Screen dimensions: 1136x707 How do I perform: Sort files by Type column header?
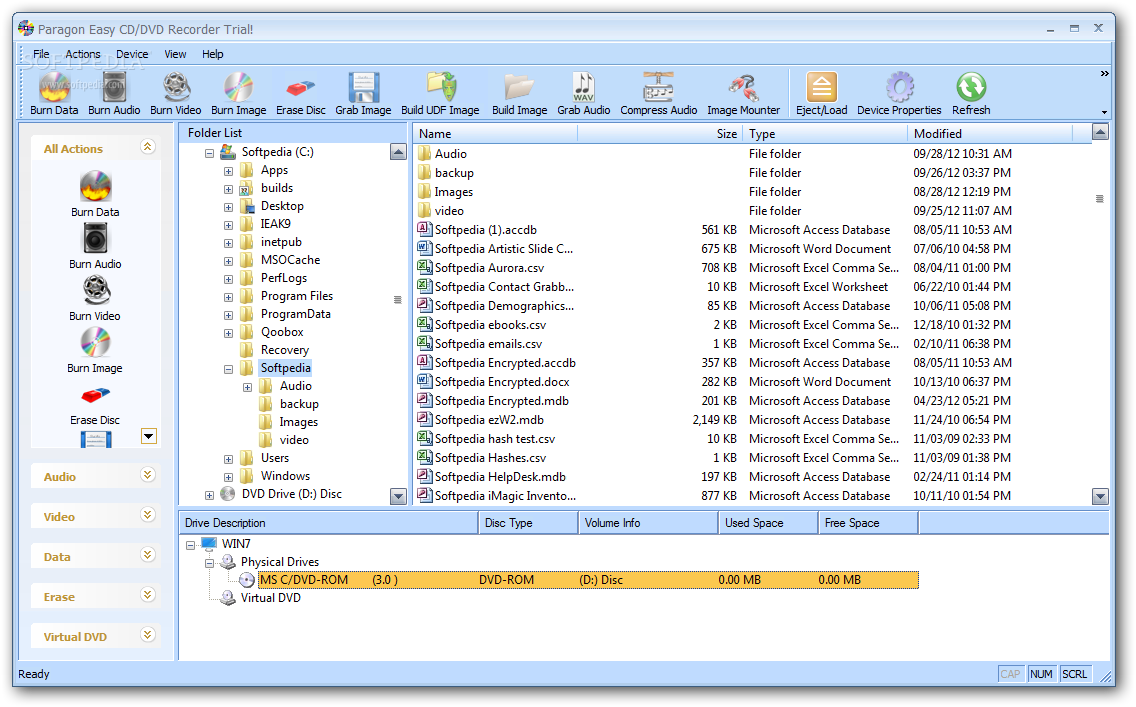point(824,134)
